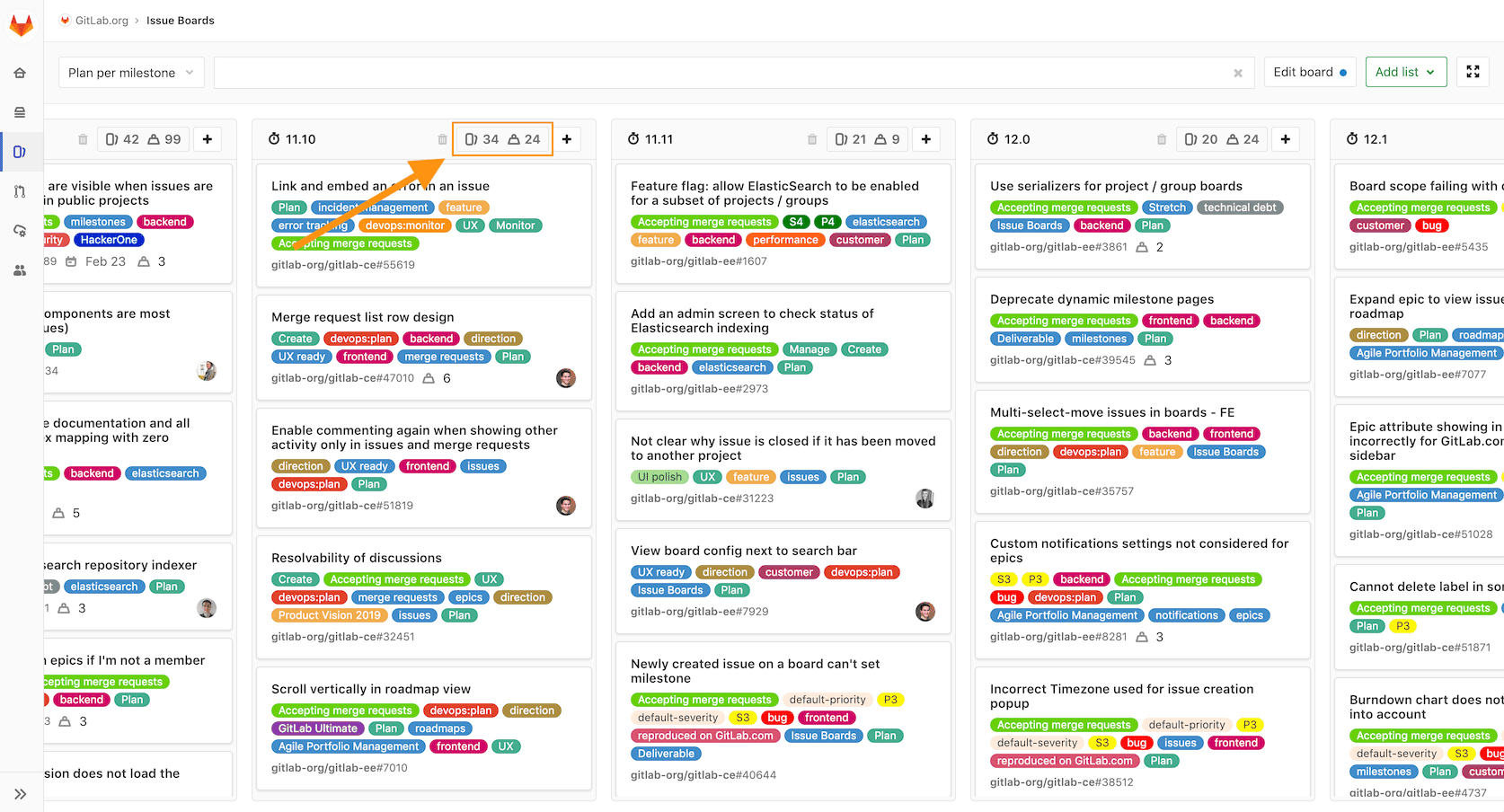
Task: Select the backend label on the Feature flag card
Action: (x=712, y=240)
